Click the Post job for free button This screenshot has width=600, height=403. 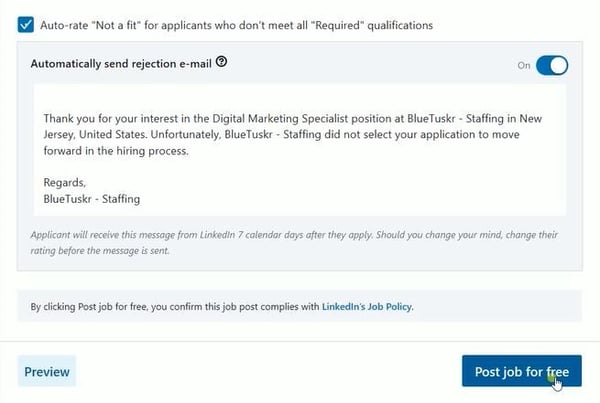522,371
